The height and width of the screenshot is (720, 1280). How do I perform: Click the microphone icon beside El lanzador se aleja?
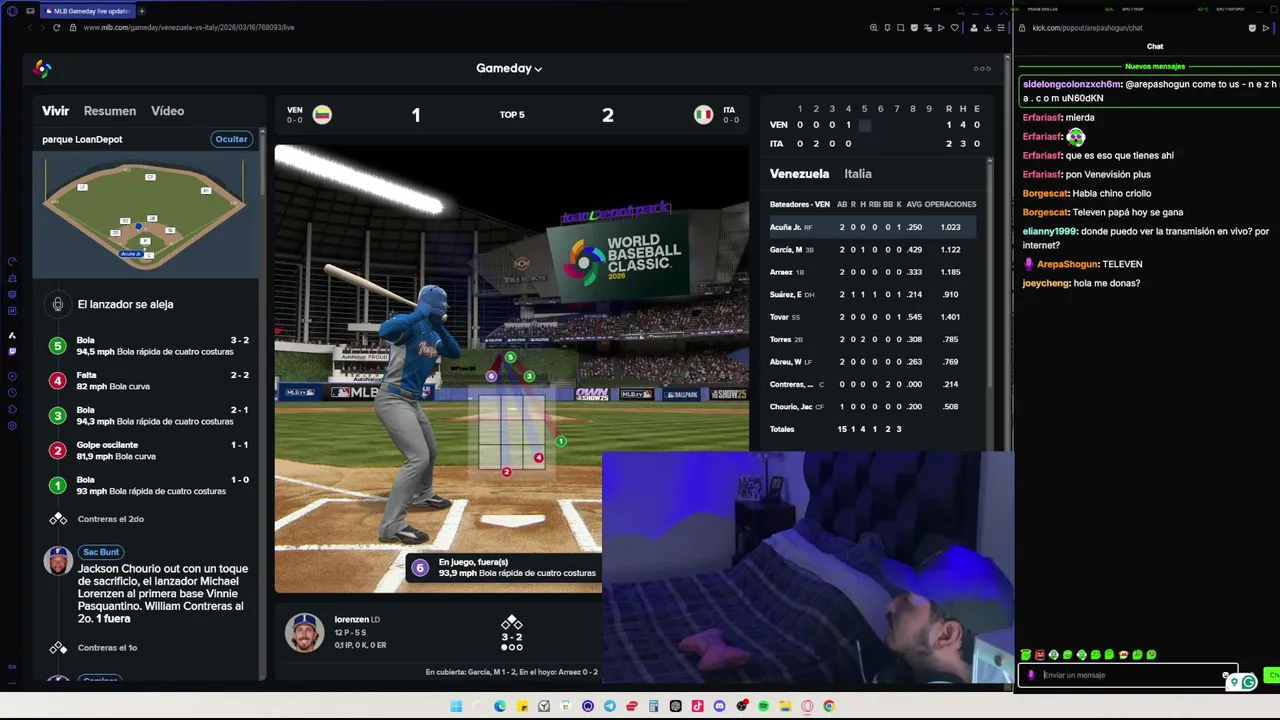click(x=58, y=304)
